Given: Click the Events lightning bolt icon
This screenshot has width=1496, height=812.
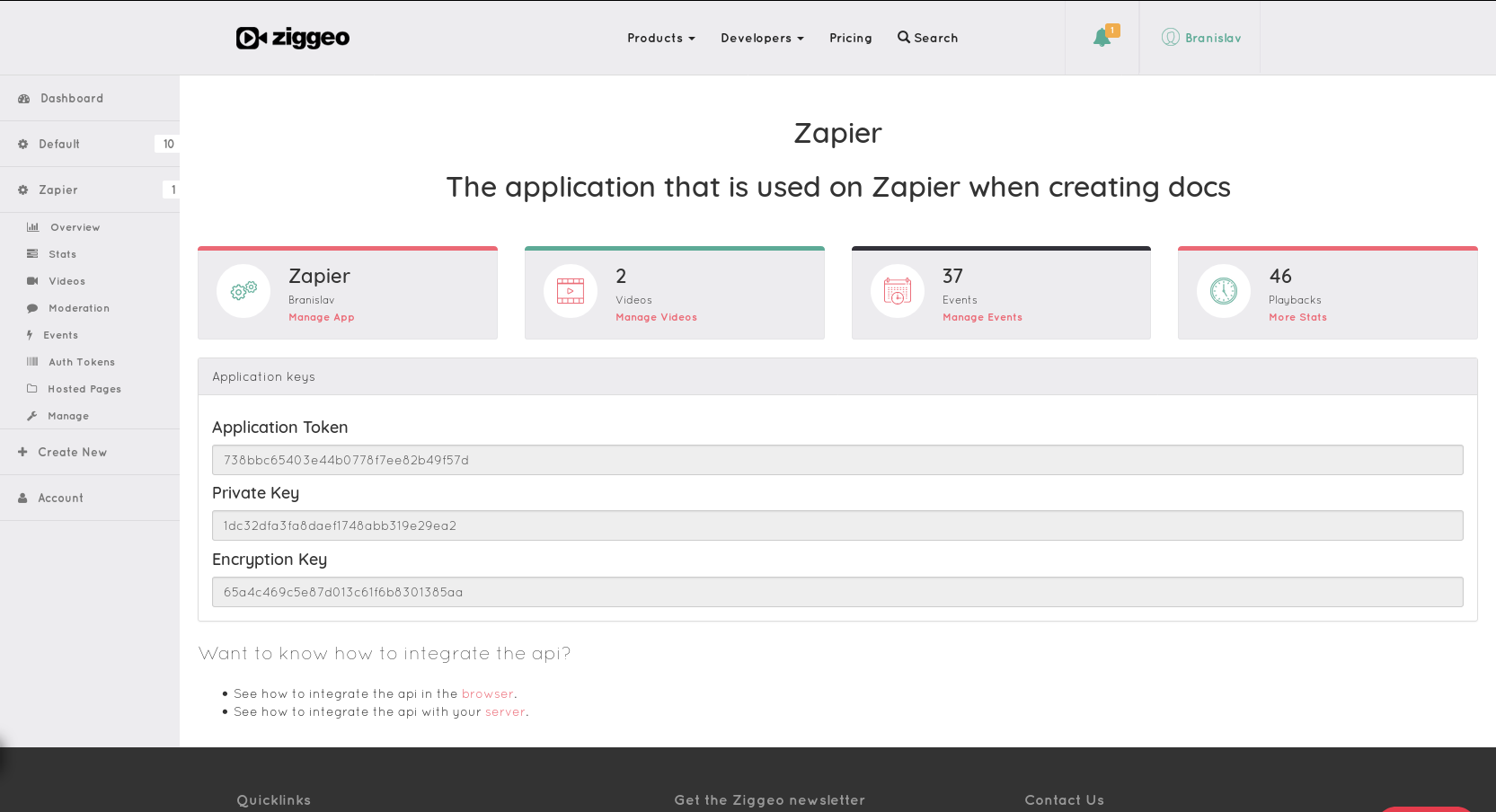Looking at the screenshot, I should pos(30,335).
